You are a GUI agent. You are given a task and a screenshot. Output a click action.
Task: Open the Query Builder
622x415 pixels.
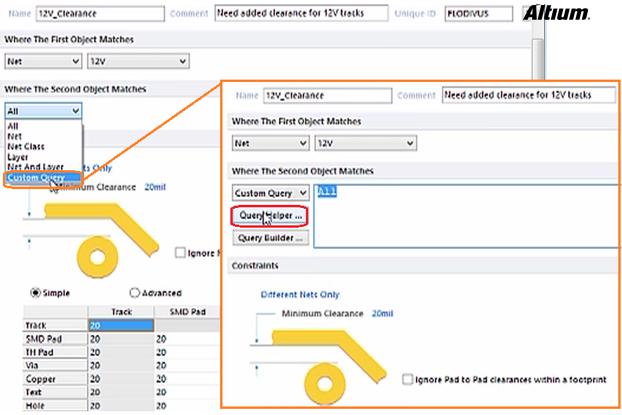(270, 238)
